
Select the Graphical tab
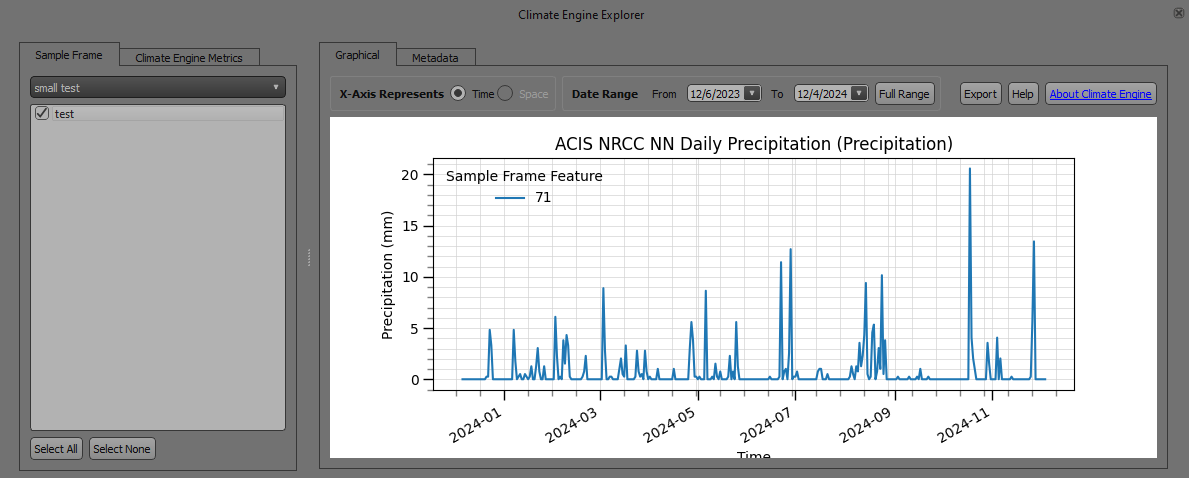coord(357,55)
